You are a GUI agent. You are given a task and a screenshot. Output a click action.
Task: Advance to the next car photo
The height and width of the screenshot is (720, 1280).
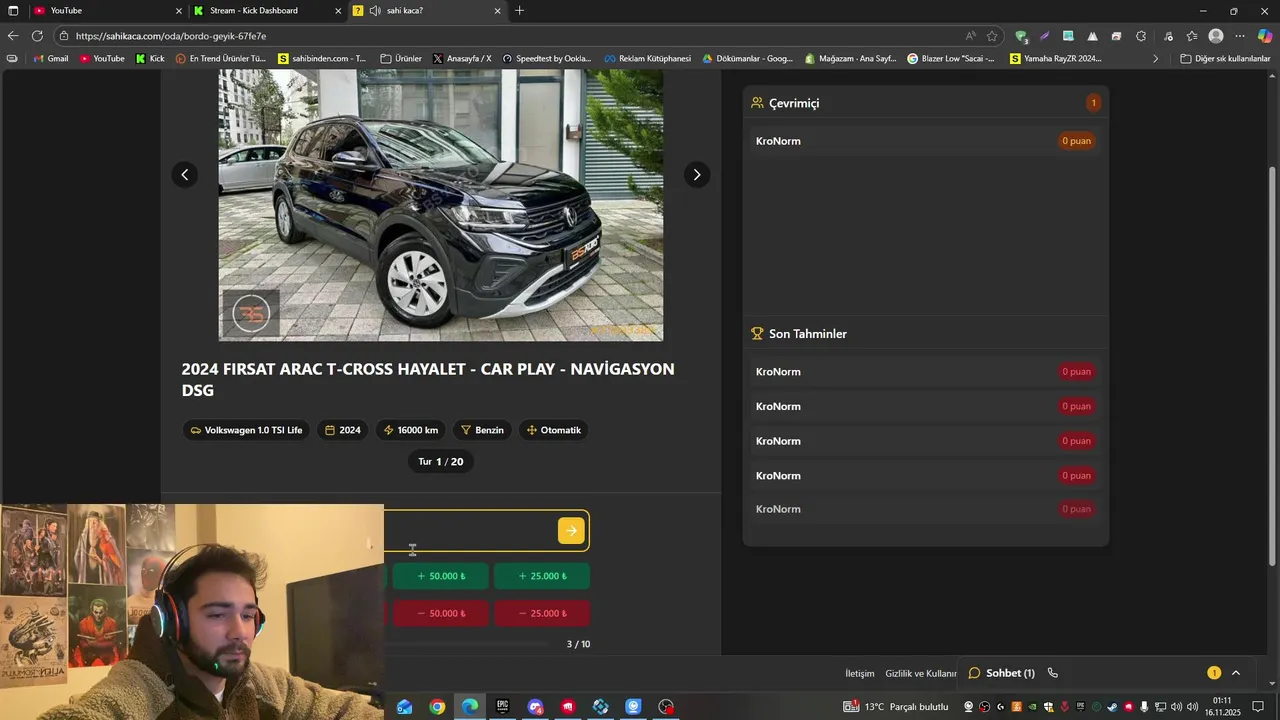click(697, 175)
